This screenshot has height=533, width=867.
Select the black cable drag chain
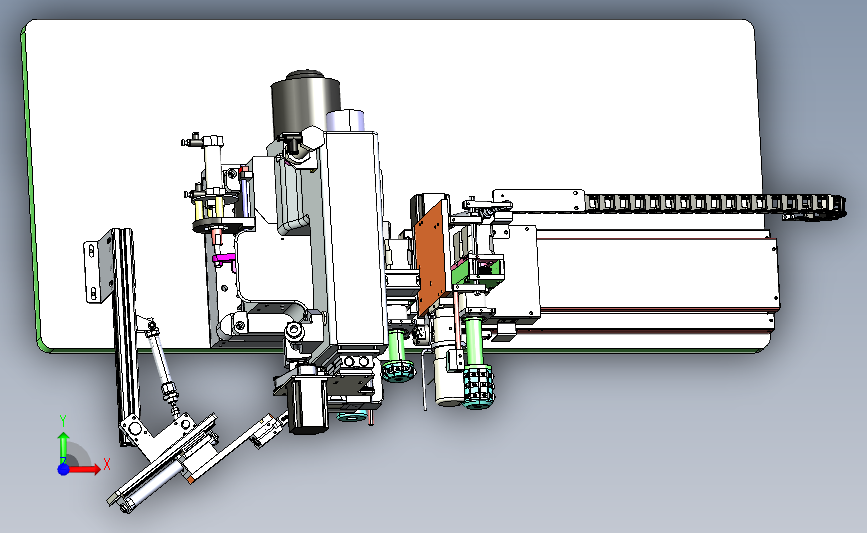click(714, 204)
